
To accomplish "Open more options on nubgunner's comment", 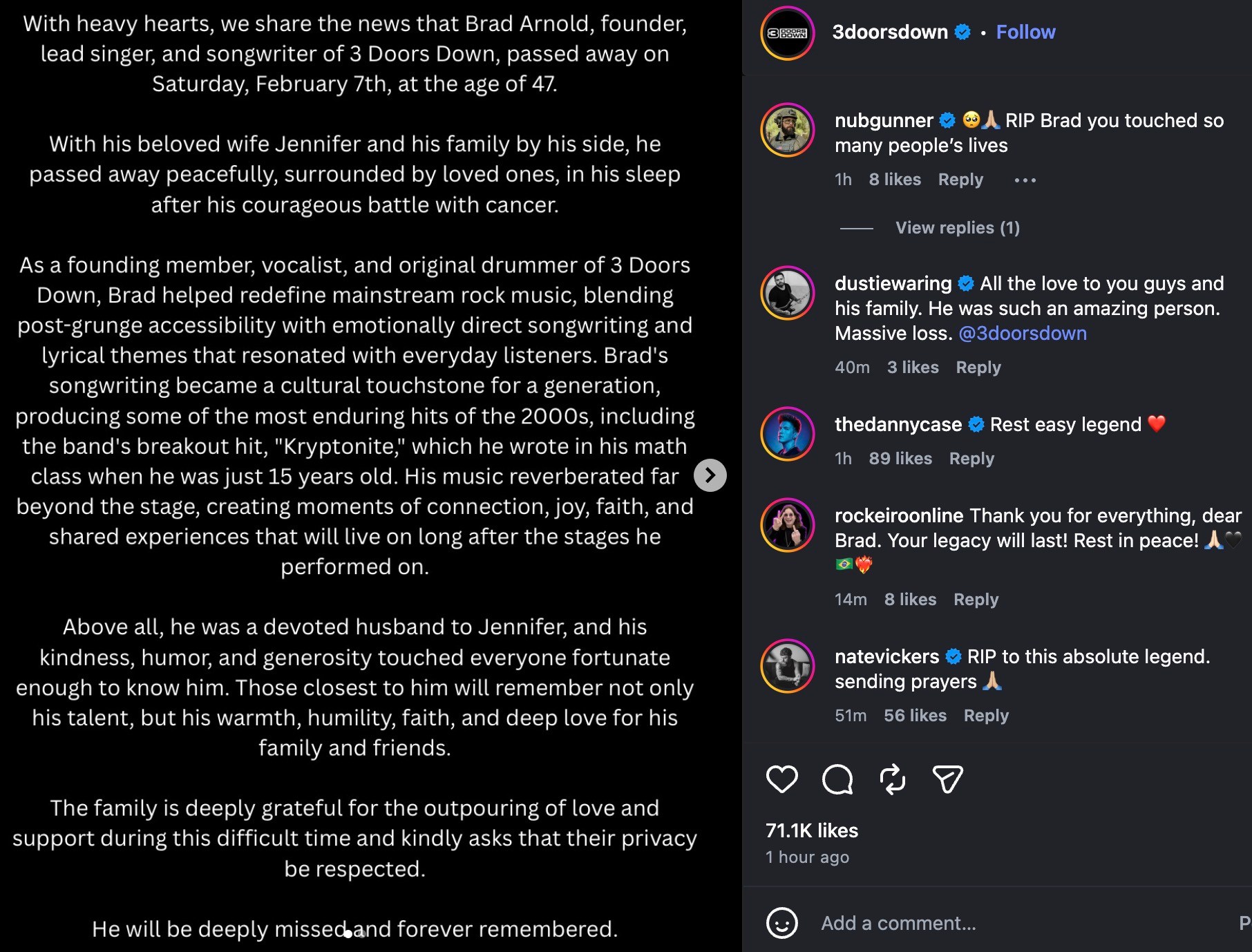I will [1025, 180].
